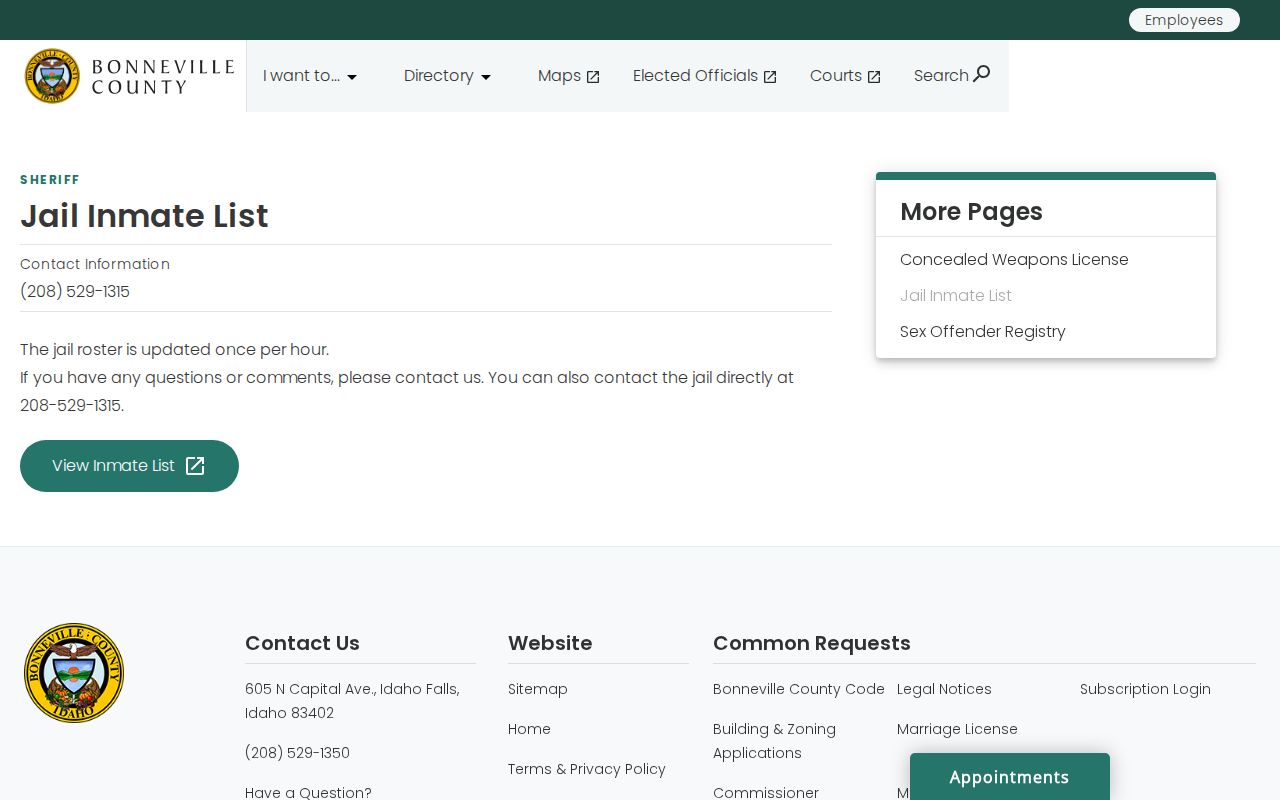
Task: Click the search magnifier icon
Action: 982,73
